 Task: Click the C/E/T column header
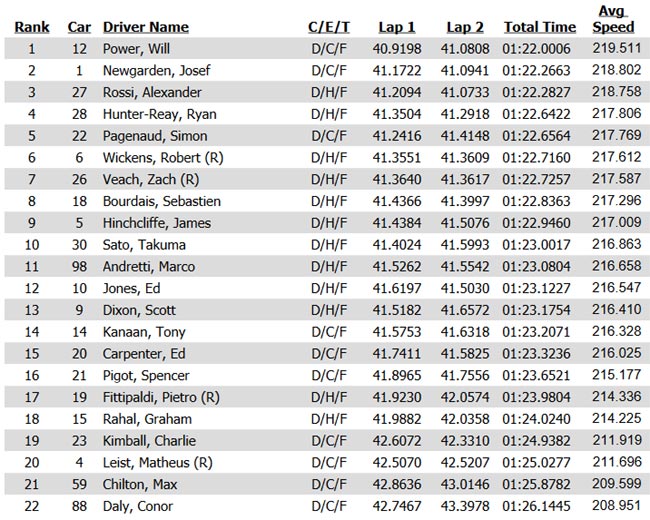[329, 27]
